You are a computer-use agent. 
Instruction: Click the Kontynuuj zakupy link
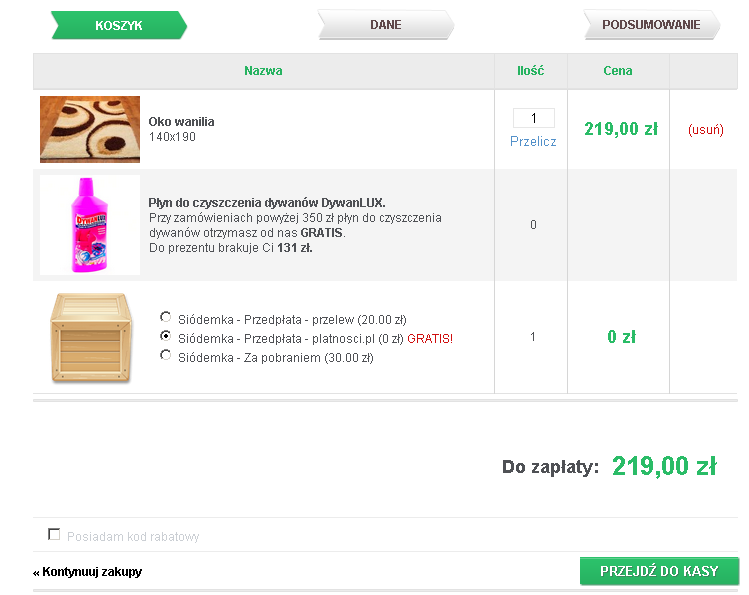88,572
